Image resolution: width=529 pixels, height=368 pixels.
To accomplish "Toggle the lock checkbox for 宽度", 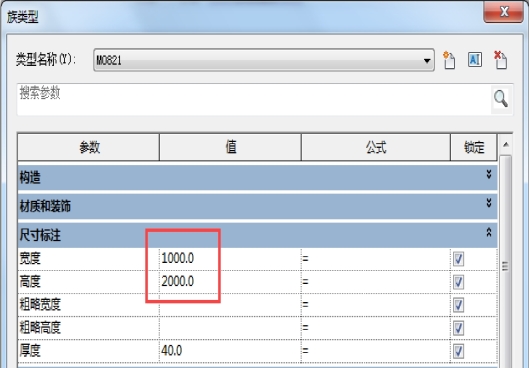I will [458, 259].
